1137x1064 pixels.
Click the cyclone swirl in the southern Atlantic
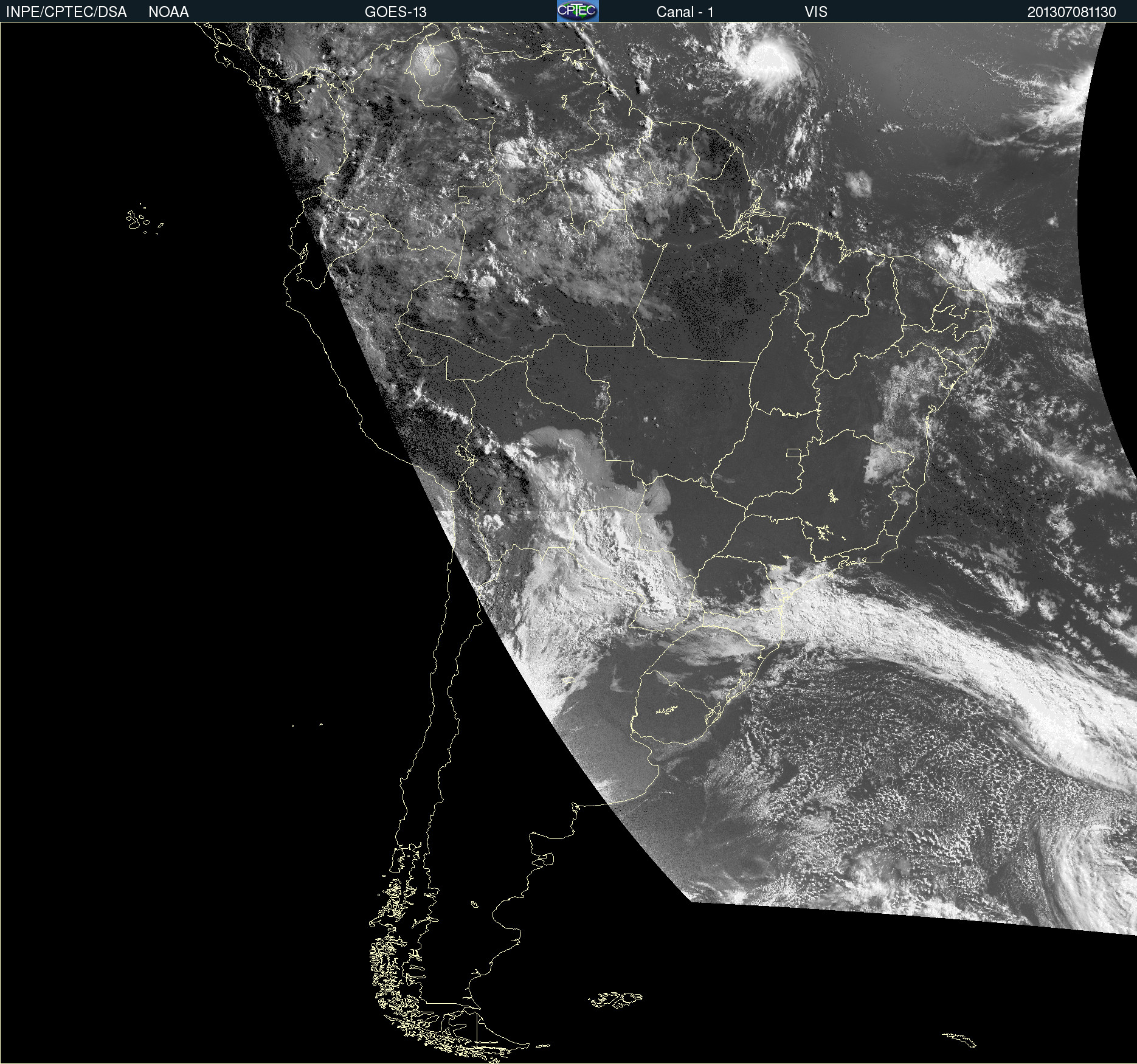click(1094, 876)
